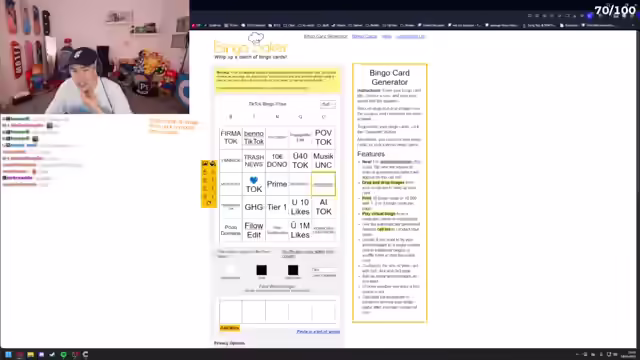Image resolution: width=640 pixels, height=360 pixels.
Task: Click the Fllow Edit bingo square
Action: [x=254, y=230]
